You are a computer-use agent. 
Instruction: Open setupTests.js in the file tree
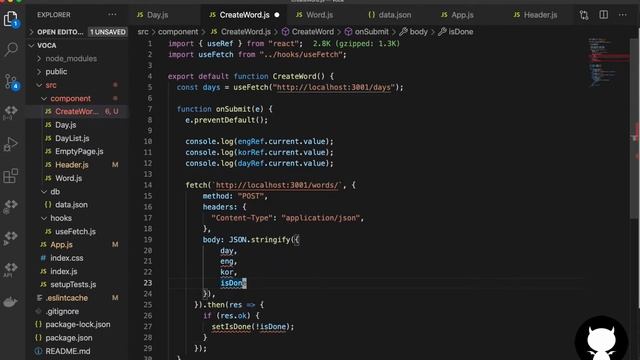[x=73, y=284]
